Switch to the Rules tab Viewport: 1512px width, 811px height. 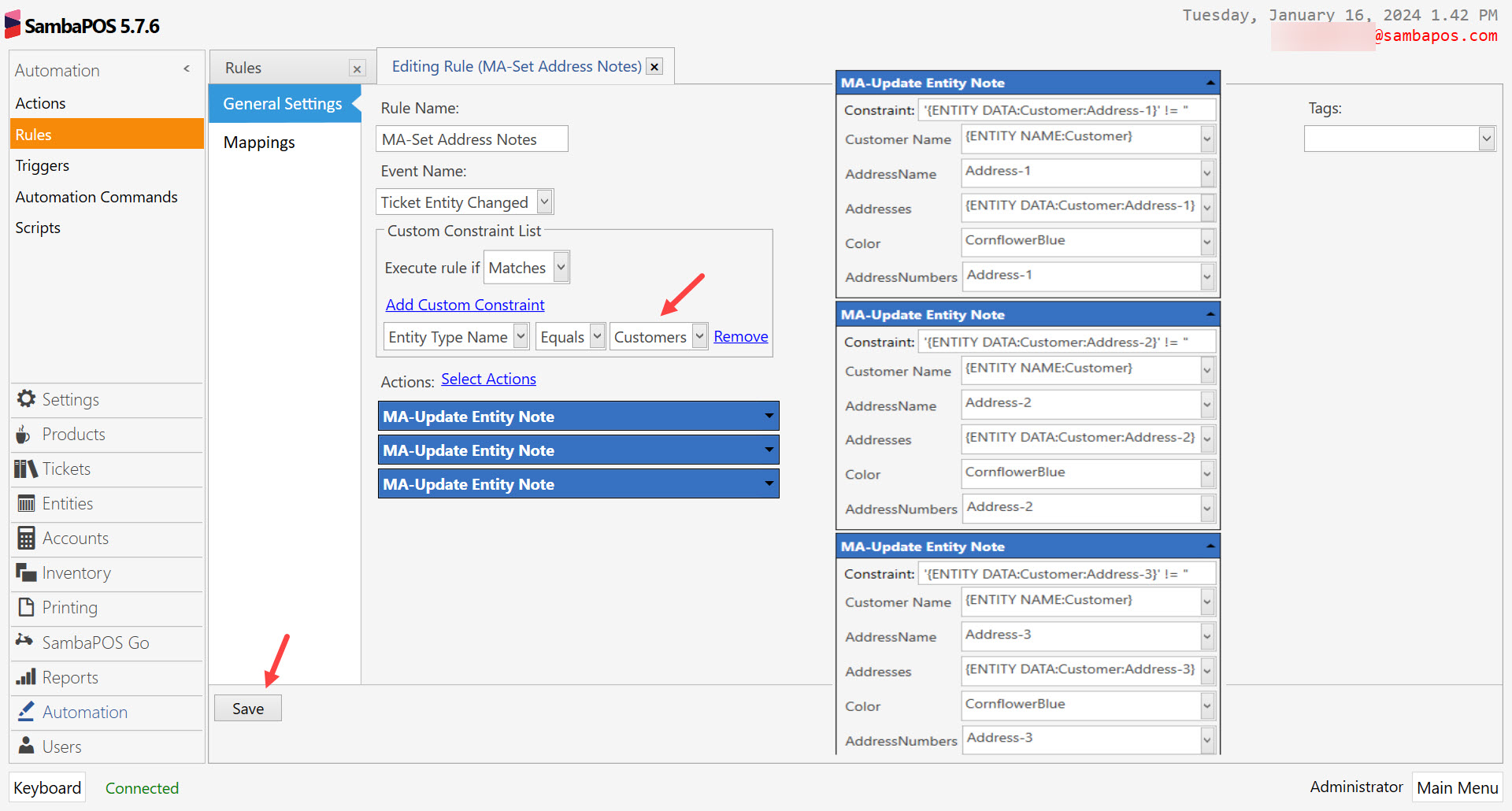[243, 68]
